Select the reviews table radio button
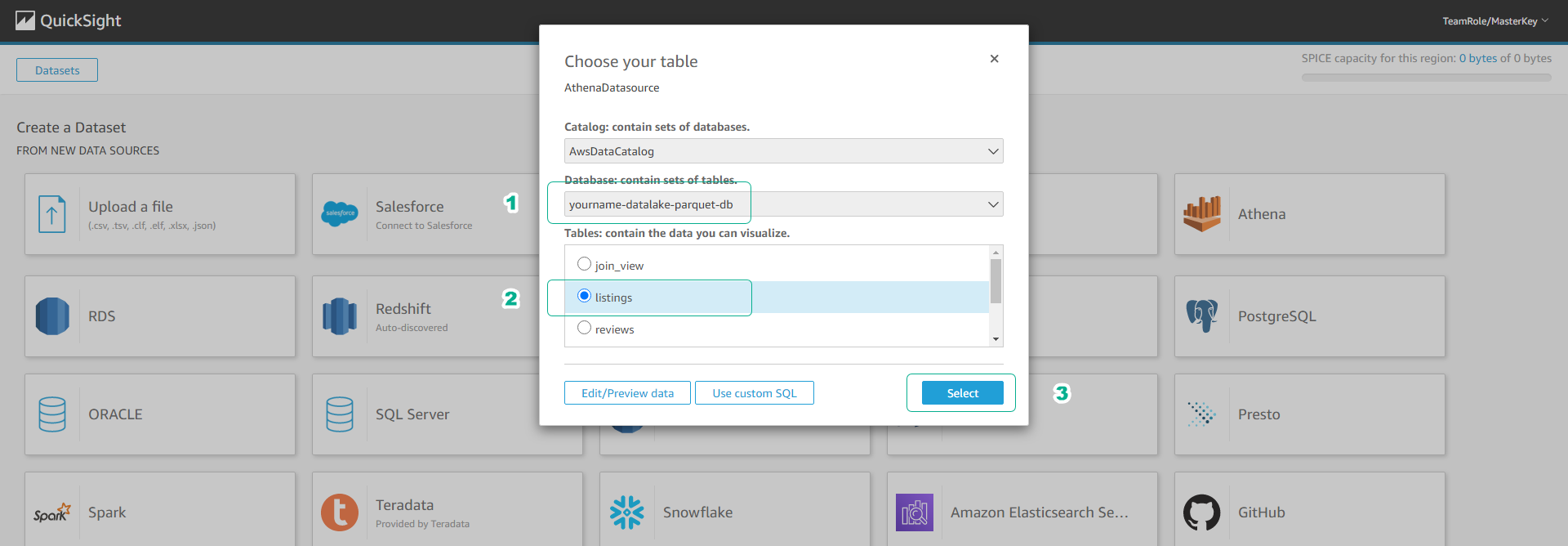The height and width of the screenshot is (546, 1568). click(x=584, y=328)
